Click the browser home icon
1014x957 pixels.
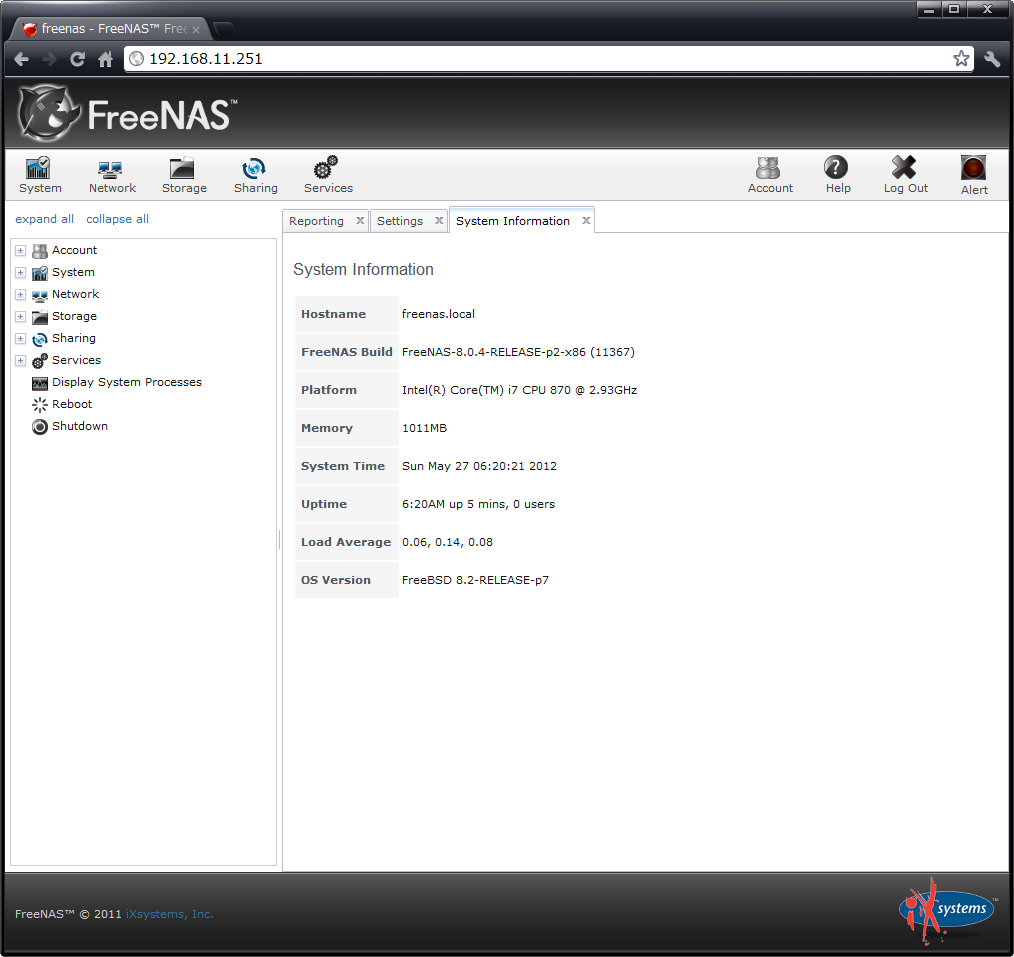[105, 59]
